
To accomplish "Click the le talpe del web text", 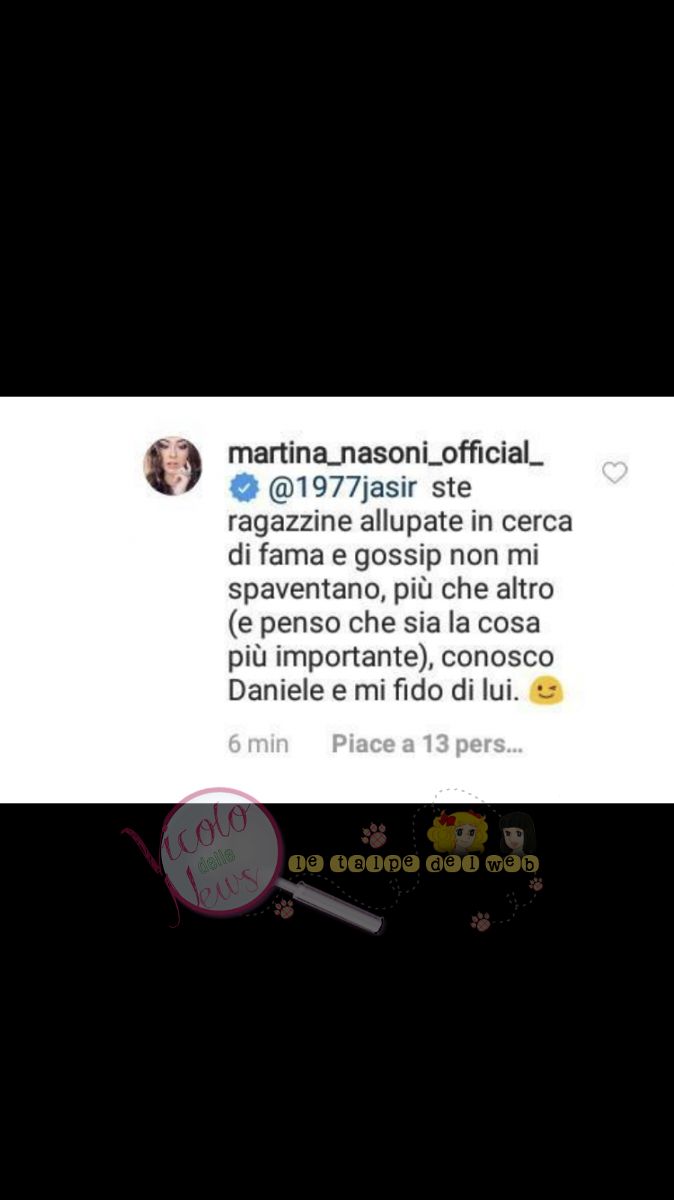I will tap(413, 863).
